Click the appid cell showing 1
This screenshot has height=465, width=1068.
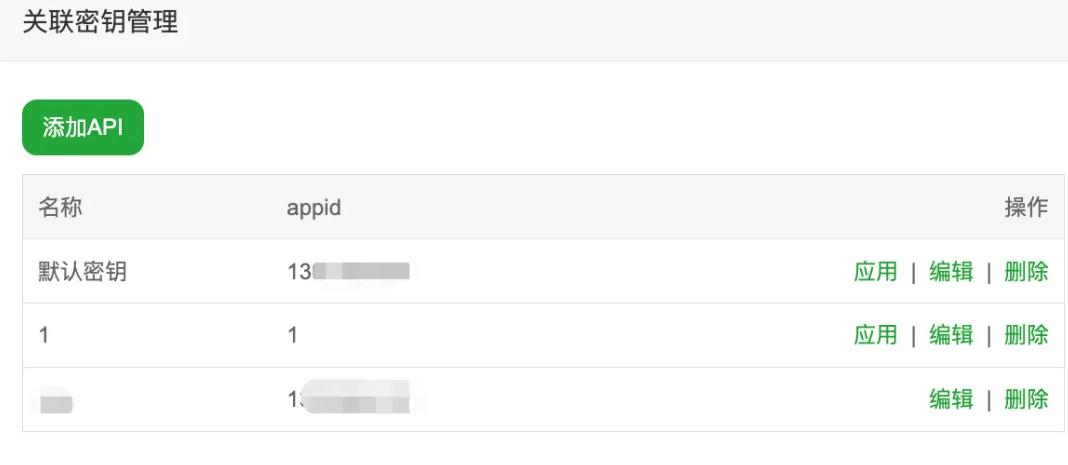293,335
